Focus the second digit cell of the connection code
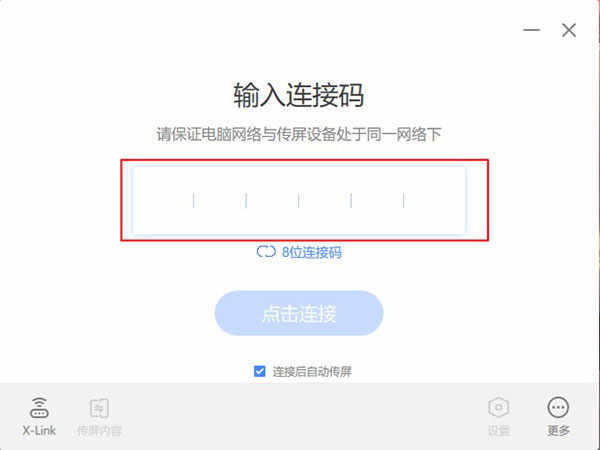This screenshot has height=450, width=600. 220,200
